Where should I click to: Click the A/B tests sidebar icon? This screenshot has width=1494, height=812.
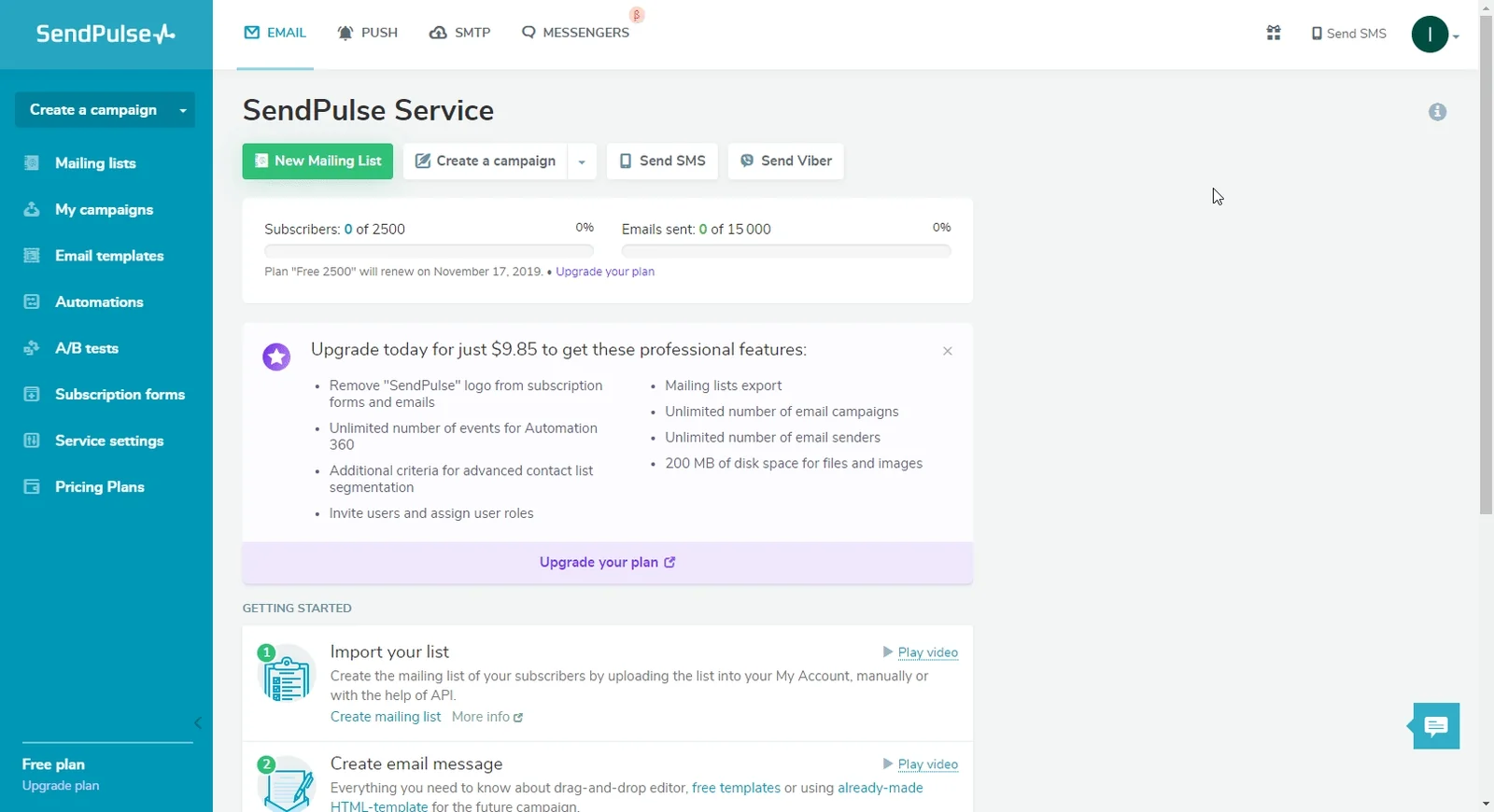[x=32, y=348]
